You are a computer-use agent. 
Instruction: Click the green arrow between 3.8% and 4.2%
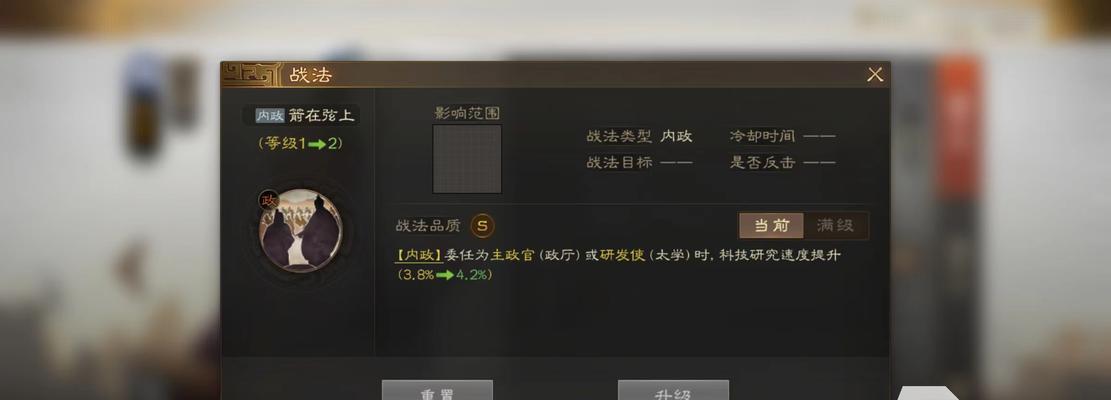pyautogui.click(x=444, y=275)
